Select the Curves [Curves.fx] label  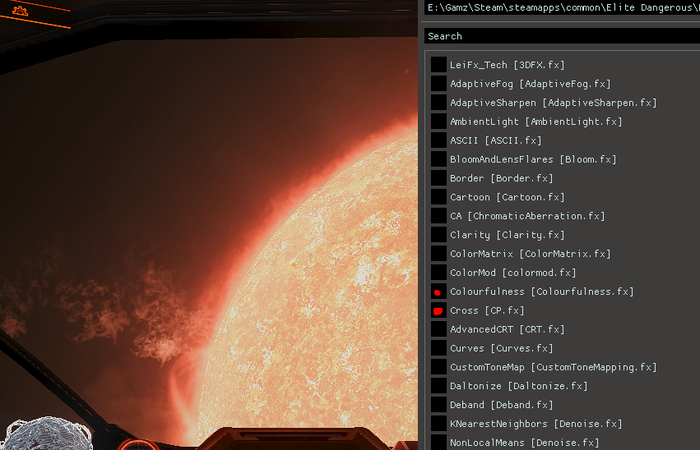[501, 348]
